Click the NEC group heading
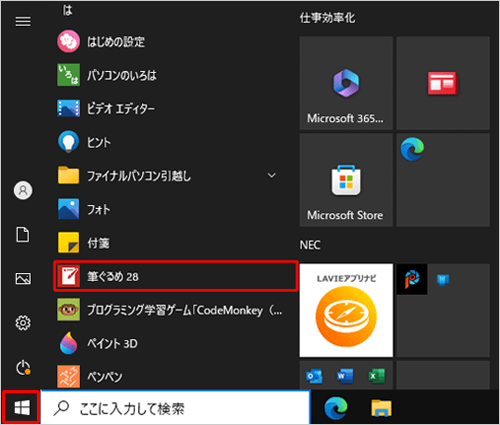The height and width of the screenshot is (425, 500). coord(310,245)
